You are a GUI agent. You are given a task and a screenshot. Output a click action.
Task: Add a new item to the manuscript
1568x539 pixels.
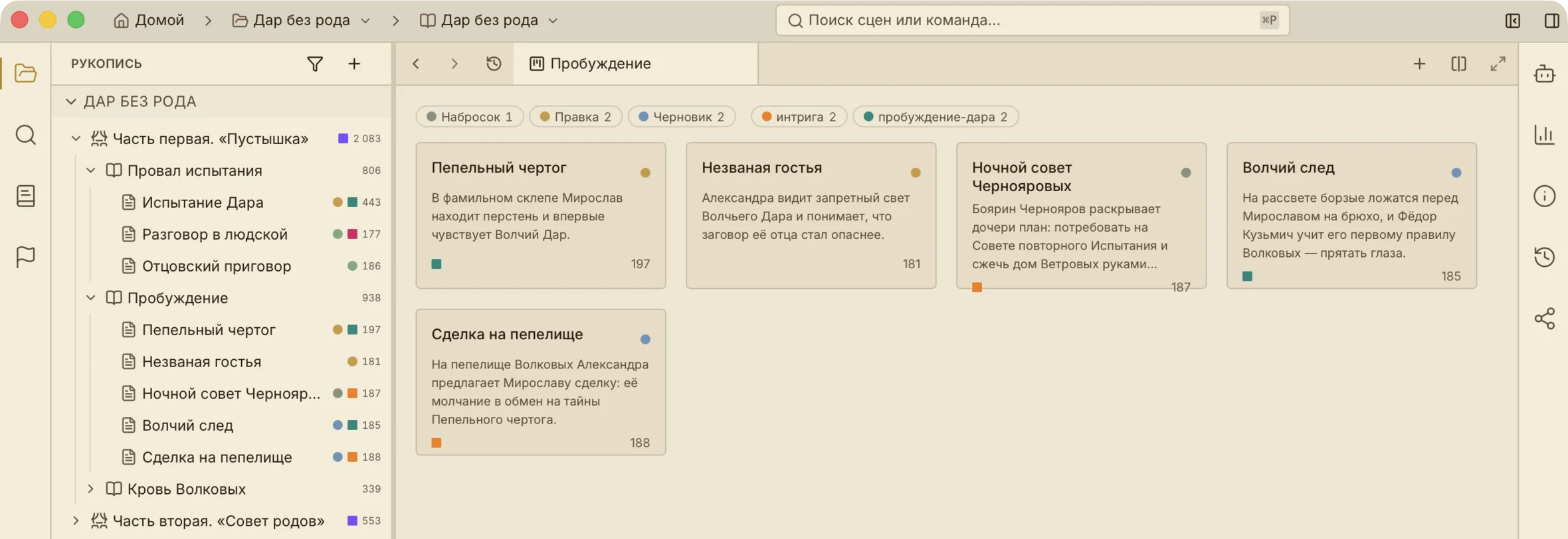pyautogui.click(x=354, y=64)
